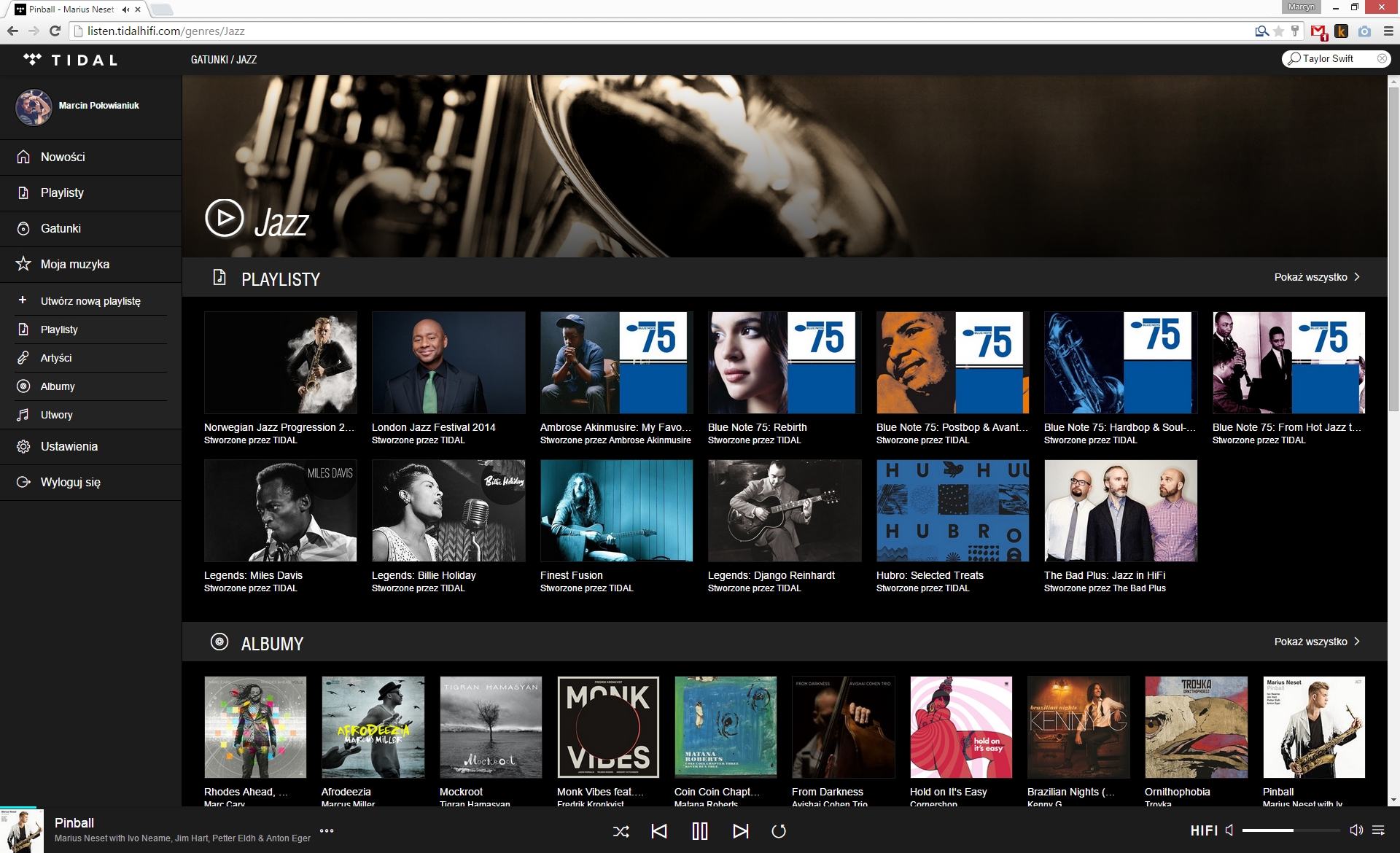Show all albums via Pokaż wszystko in Albumy
Viewport: 1400px width, 853px height.
[x=1317, y=642]
